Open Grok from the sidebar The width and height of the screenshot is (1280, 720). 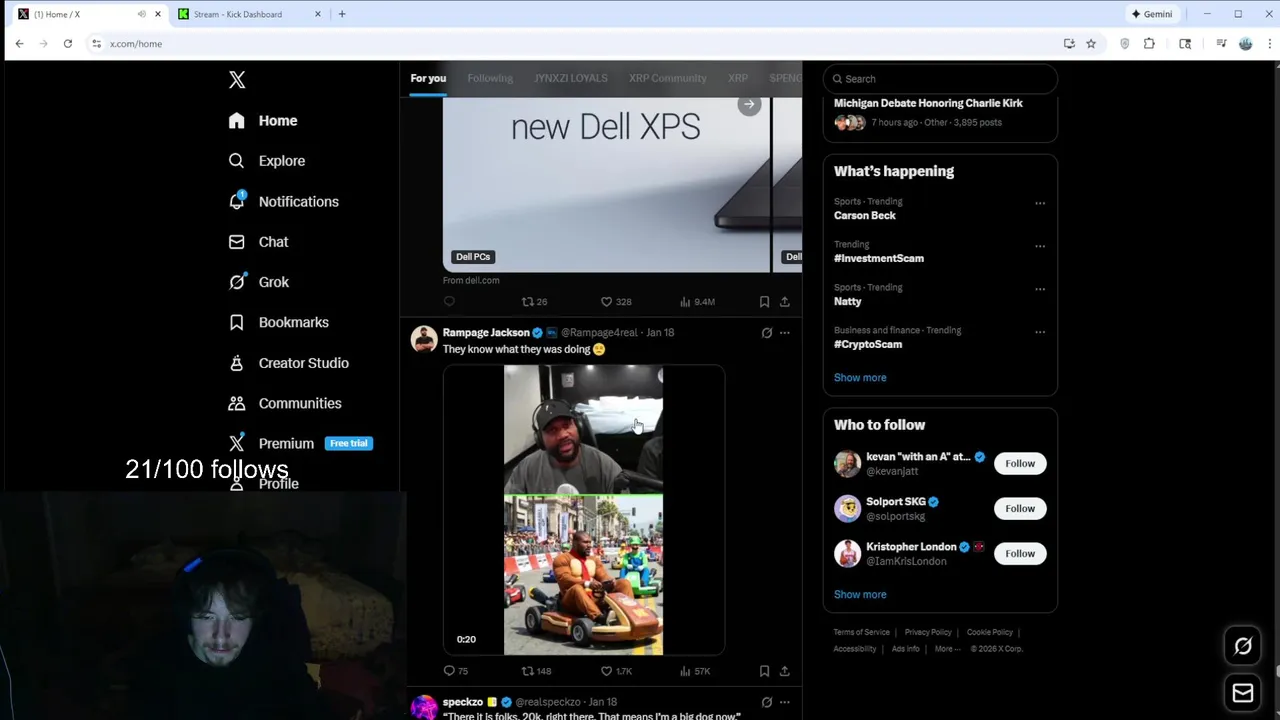click(258, 282)
